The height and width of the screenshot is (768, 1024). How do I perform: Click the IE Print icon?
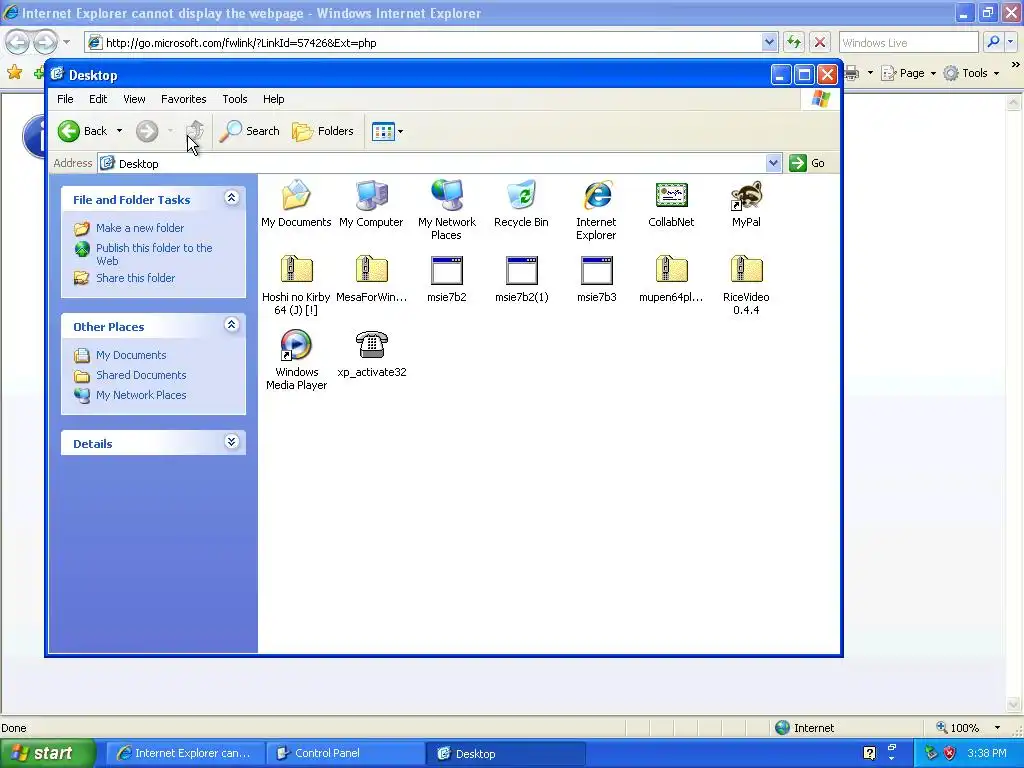(x=852, y=73)
